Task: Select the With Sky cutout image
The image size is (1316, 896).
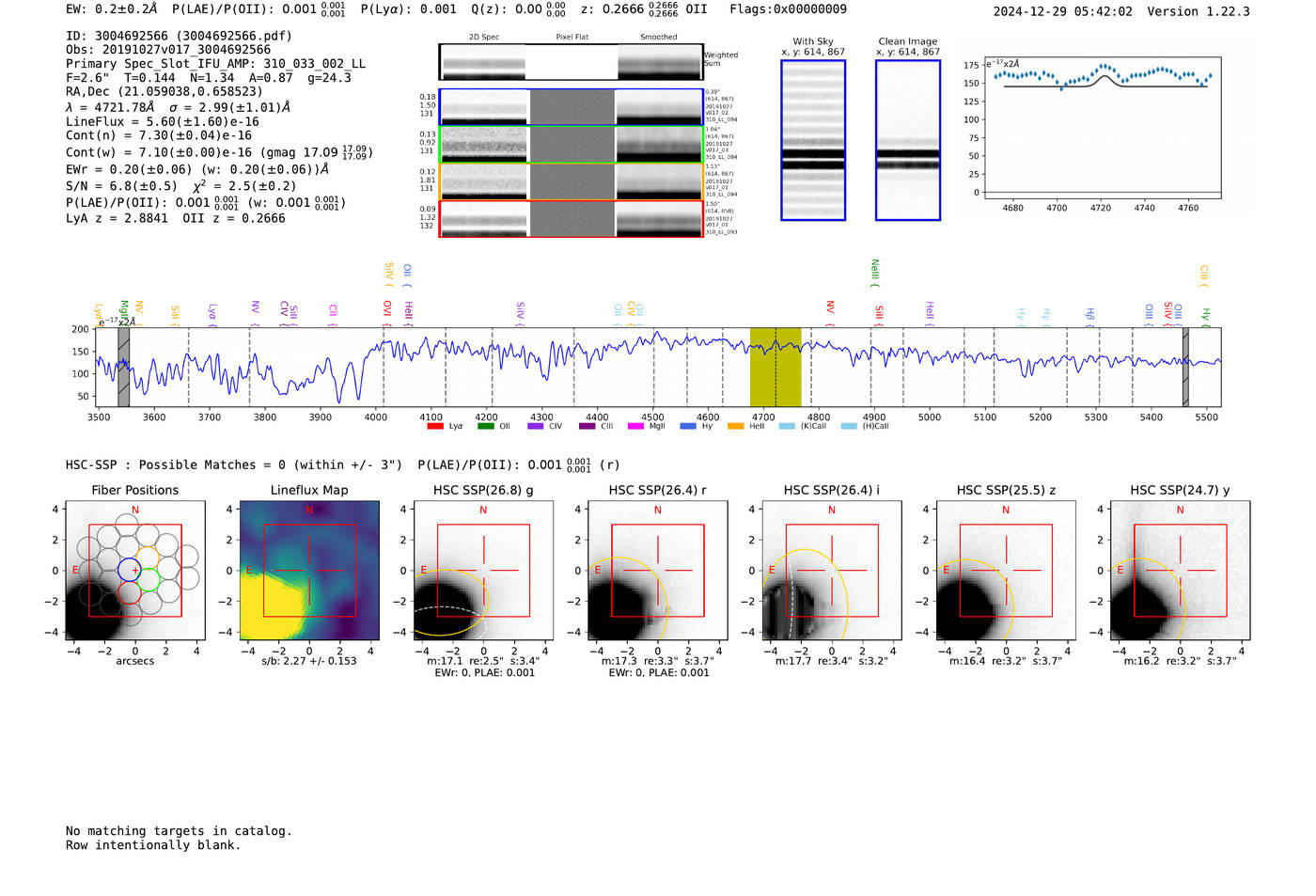Action: pyautogui.click(x=813, y=140)
